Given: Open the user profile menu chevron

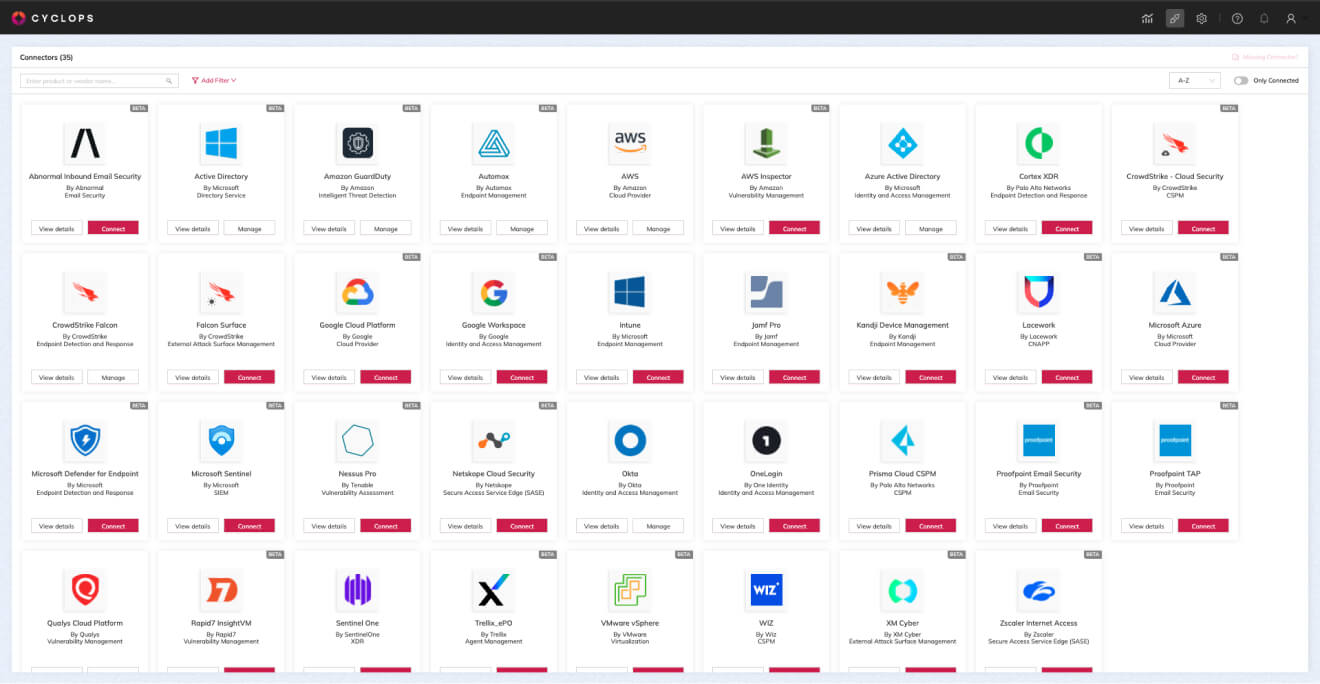Looking at the screenshot, I should (x=1305, y=18).
